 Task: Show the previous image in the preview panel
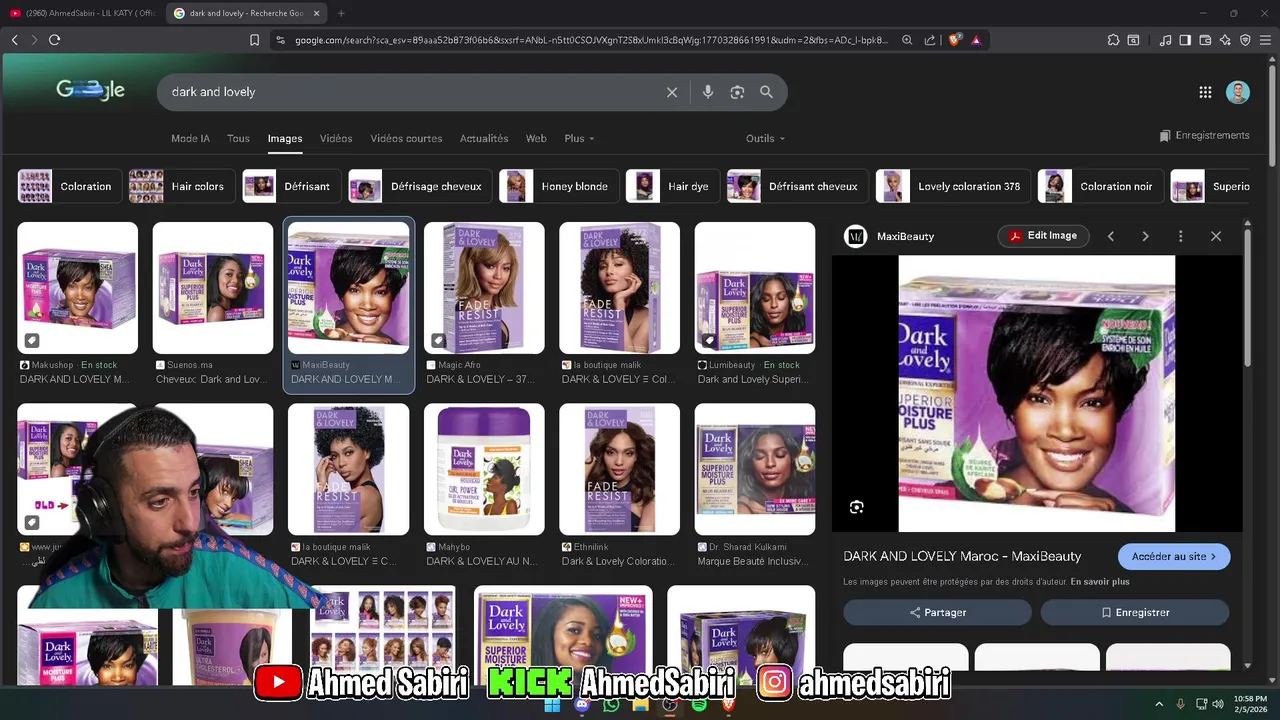coord(1110,236)
